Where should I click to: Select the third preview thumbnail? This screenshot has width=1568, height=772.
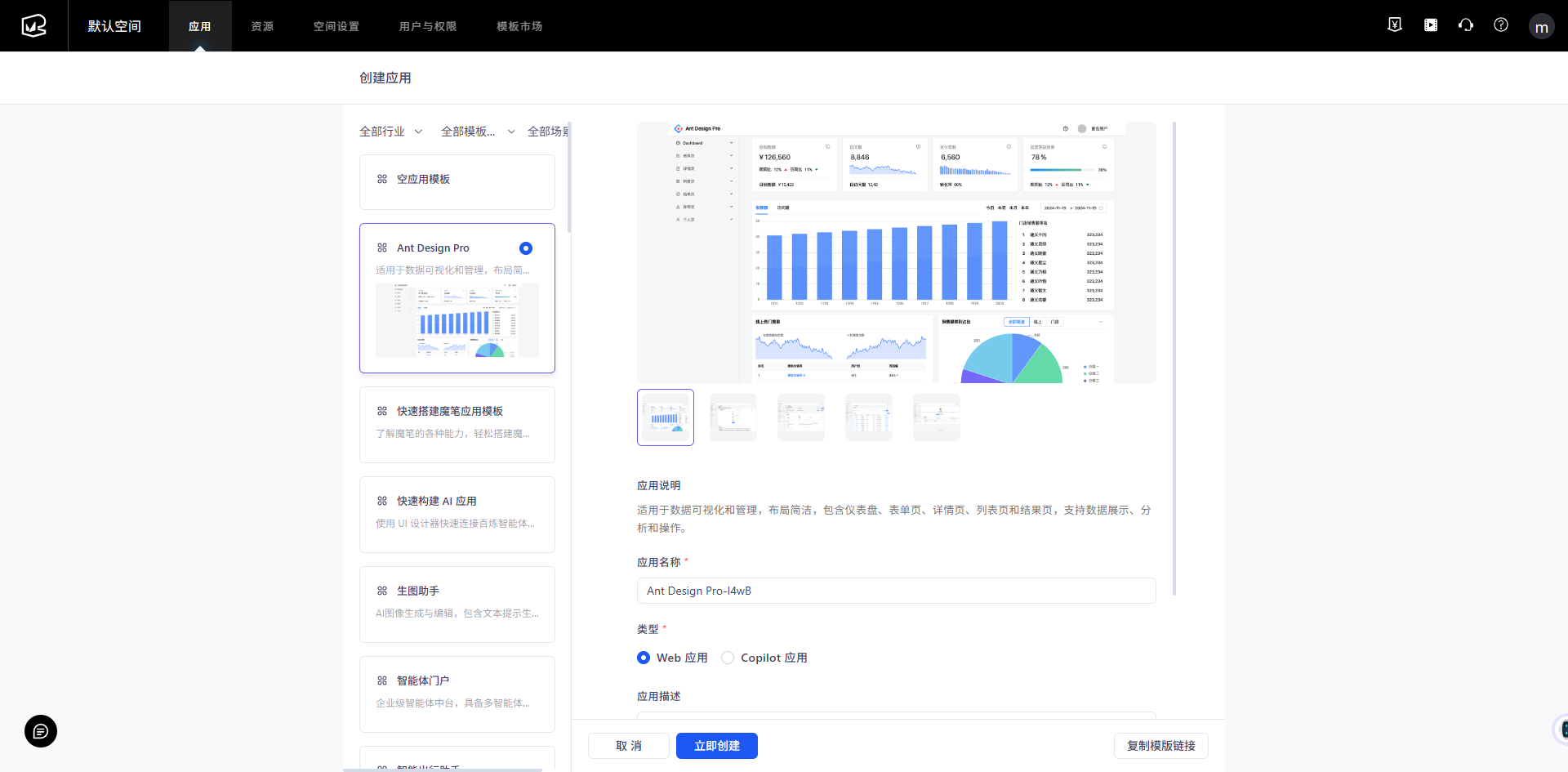coord(801,417)
